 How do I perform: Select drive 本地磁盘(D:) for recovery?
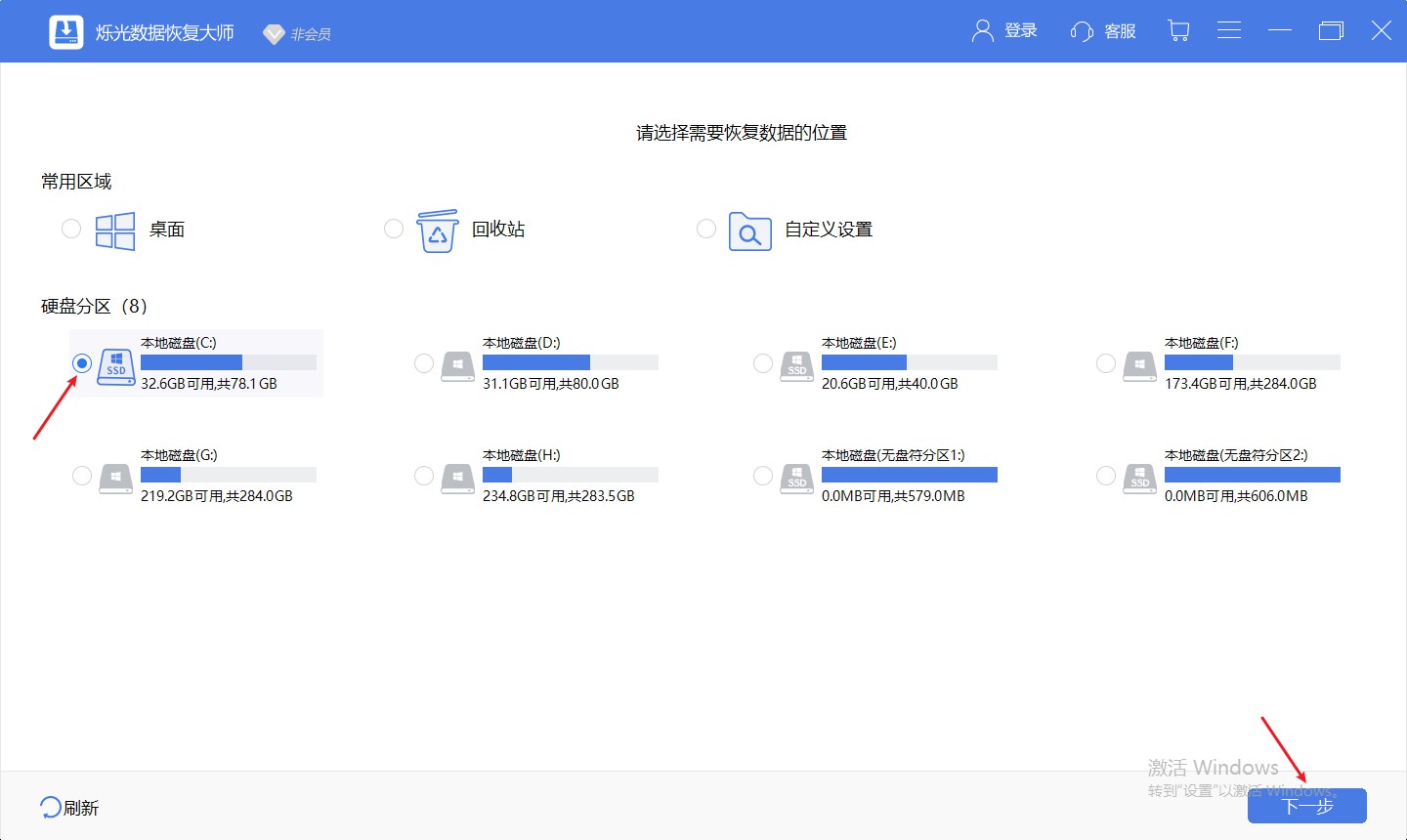pyautogui.click(x=424, y=362)
